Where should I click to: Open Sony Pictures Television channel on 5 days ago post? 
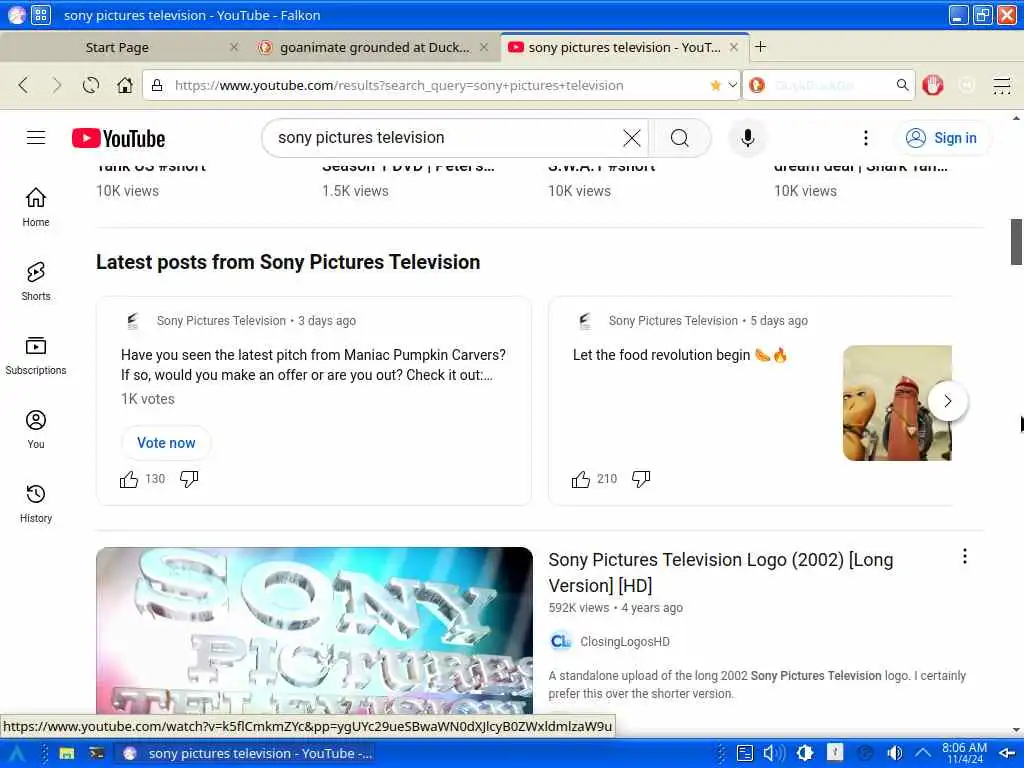[673, 321]
